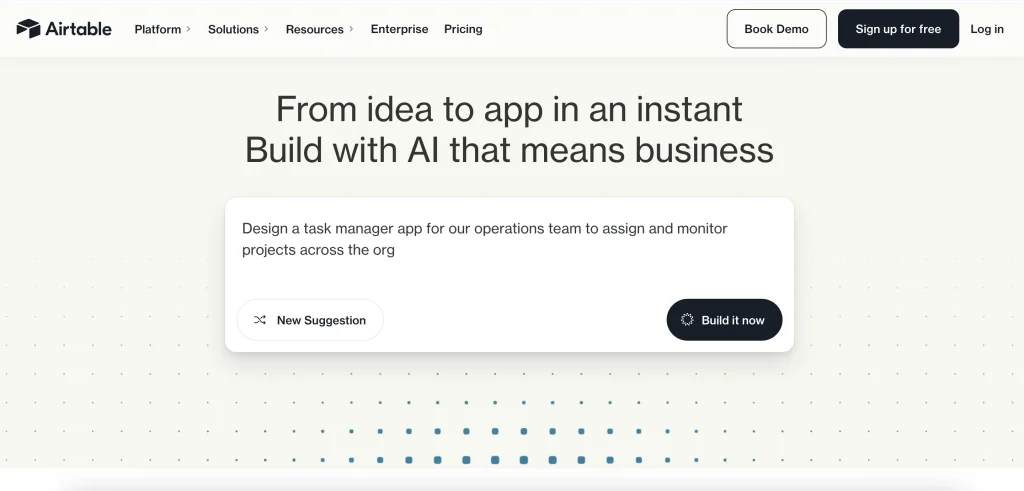1024x491 pixels.
Task: Click Sign up for free
Action: [898, 29]
